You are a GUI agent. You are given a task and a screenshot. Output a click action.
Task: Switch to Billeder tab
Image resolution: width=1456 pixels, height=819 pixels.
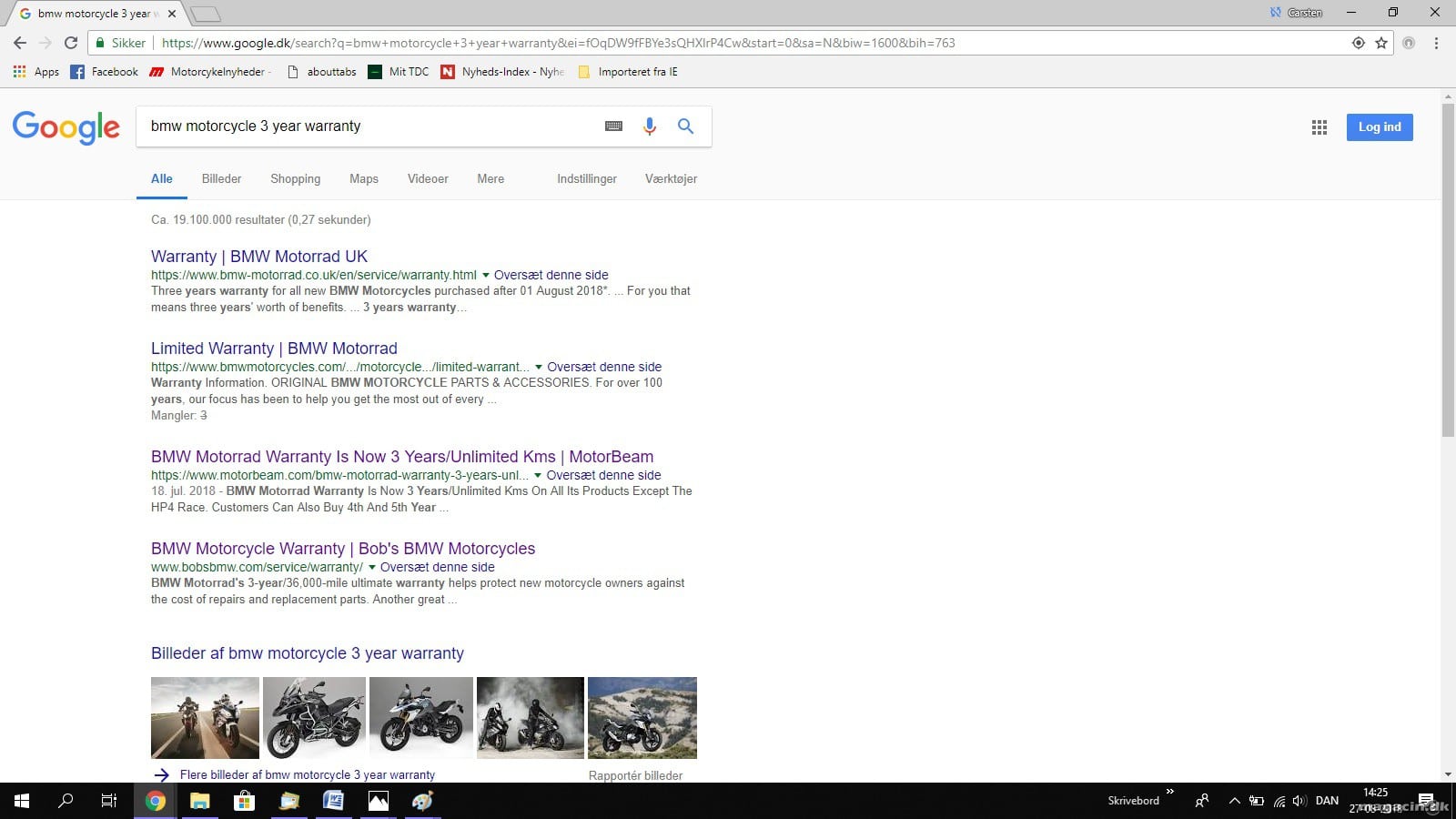(x=222, y=179)
